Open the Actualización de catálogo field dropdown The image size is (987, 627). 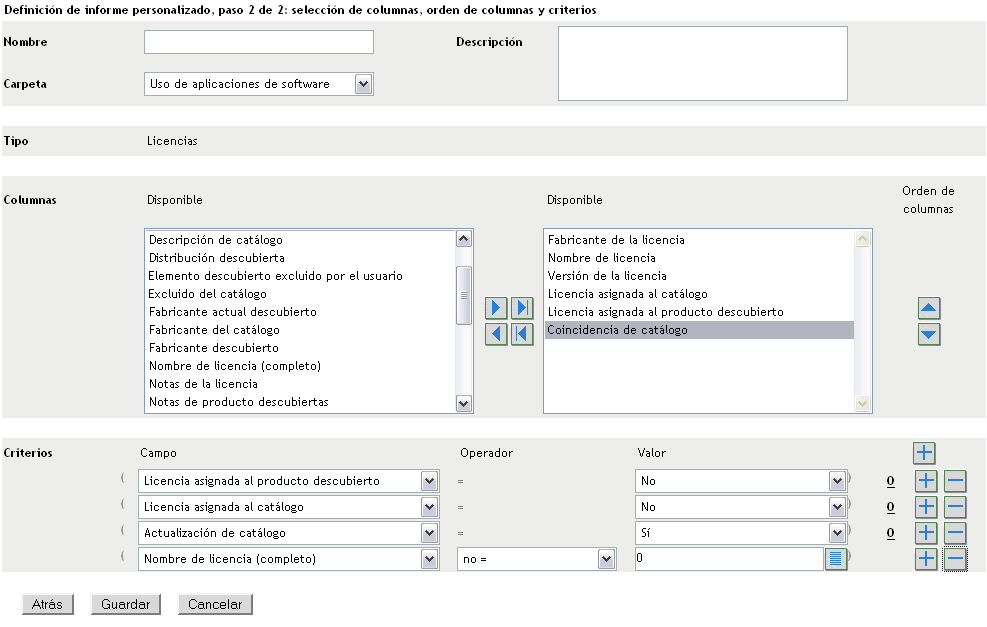tap(430, 533)
